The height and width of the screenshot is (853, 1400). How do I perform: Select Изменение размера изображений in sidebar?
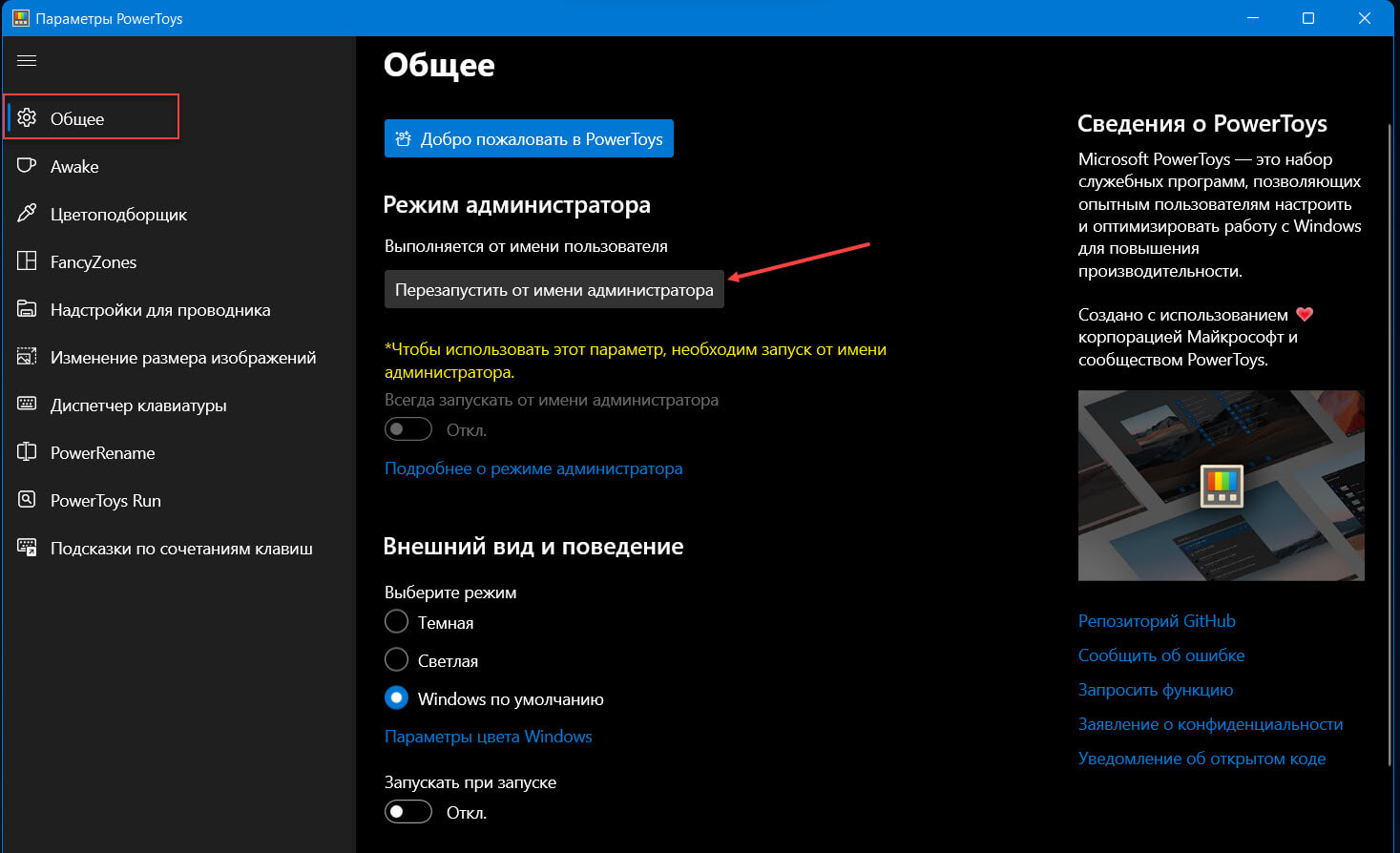click(179, 357)
